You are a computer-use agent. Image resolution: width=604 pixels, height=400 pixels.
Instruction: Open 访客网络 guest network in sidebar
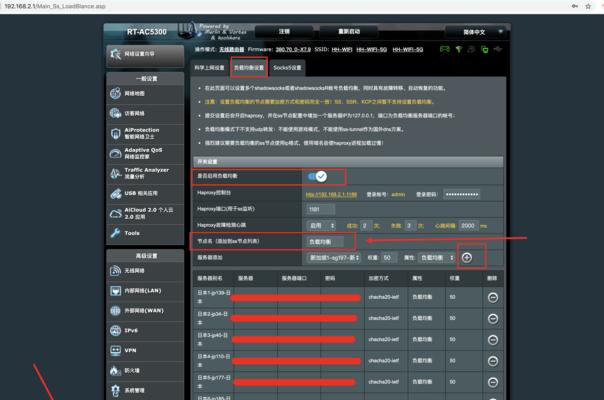pyautogui.click(x=145, y=113)
